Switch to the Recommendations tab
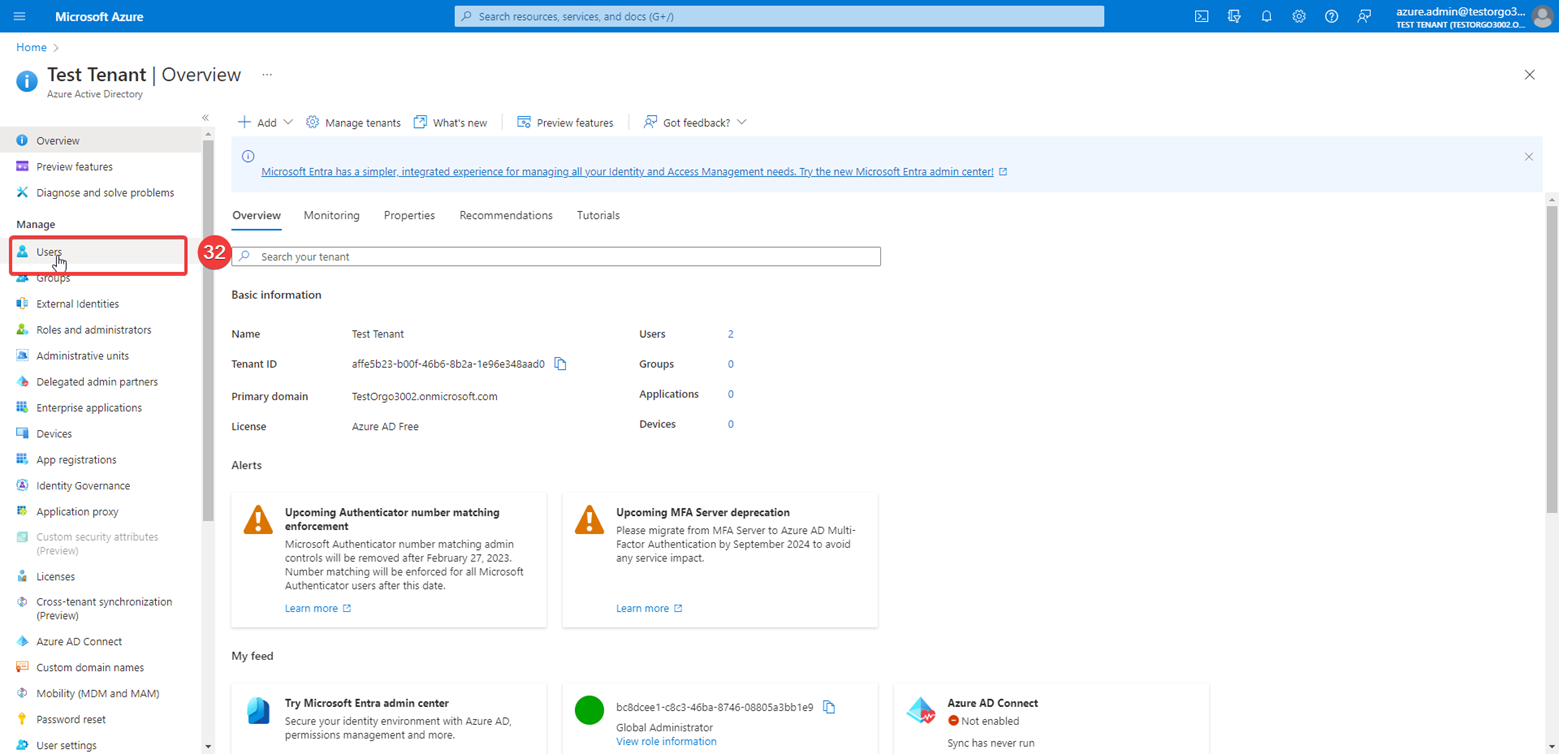This screenshot has width=1559, height=754. tap(506, 215)
